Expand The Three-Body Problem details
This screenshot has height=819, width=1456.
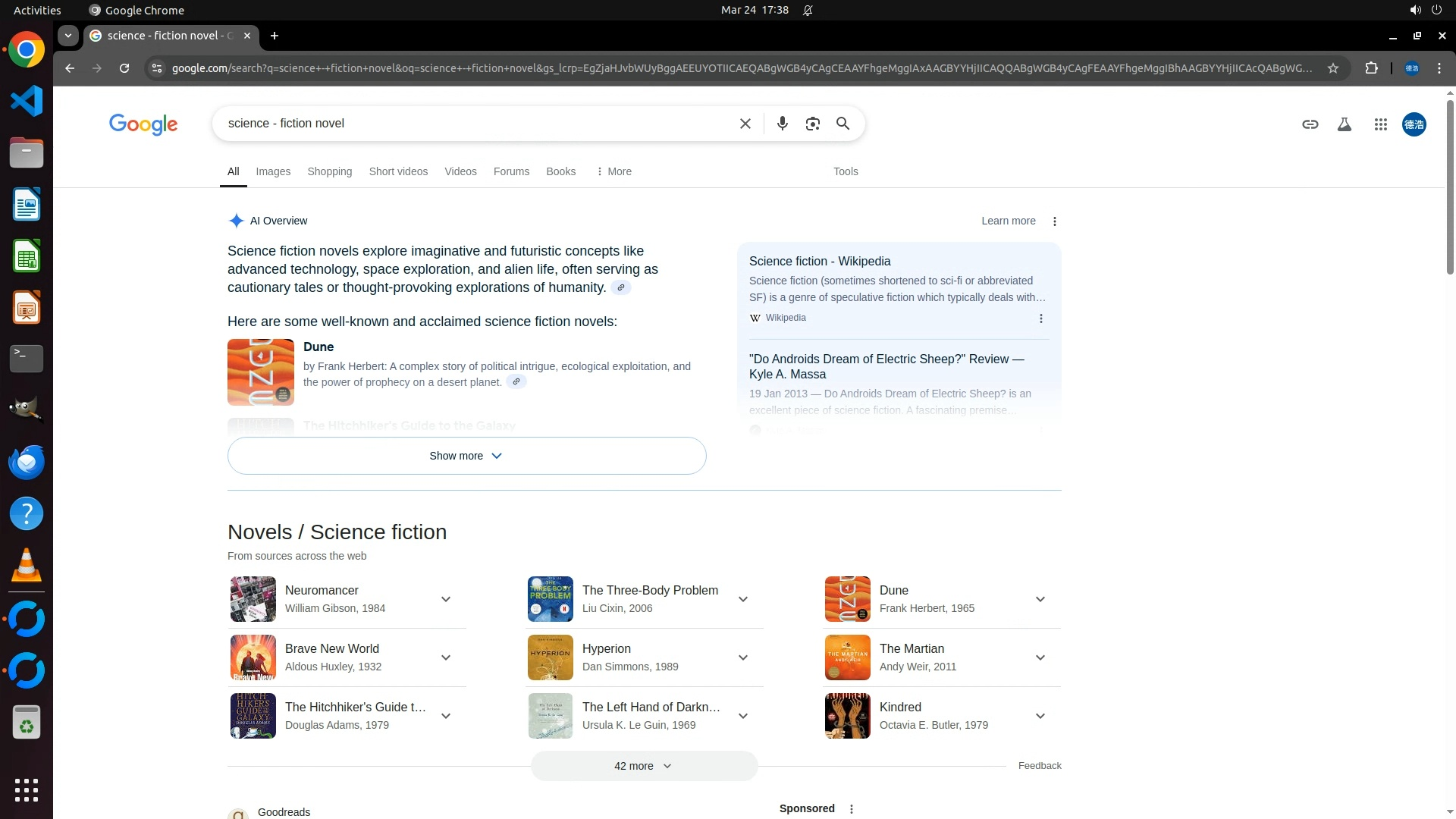coord(743,599)
